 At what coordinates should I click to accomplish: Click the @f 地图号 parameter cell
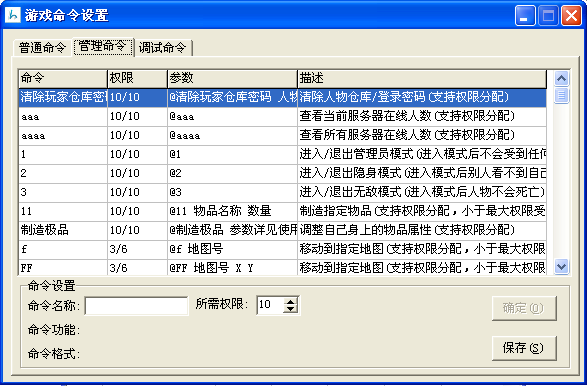(x=232, y=249)
